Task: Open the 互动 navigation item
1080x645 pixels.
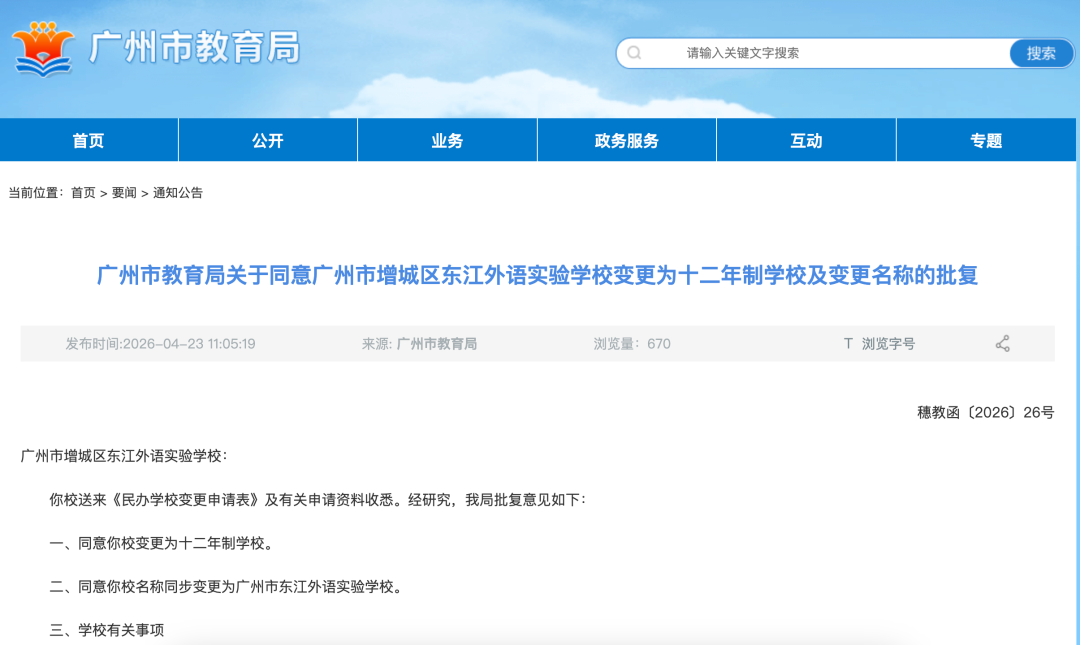Action: (806, 141)
